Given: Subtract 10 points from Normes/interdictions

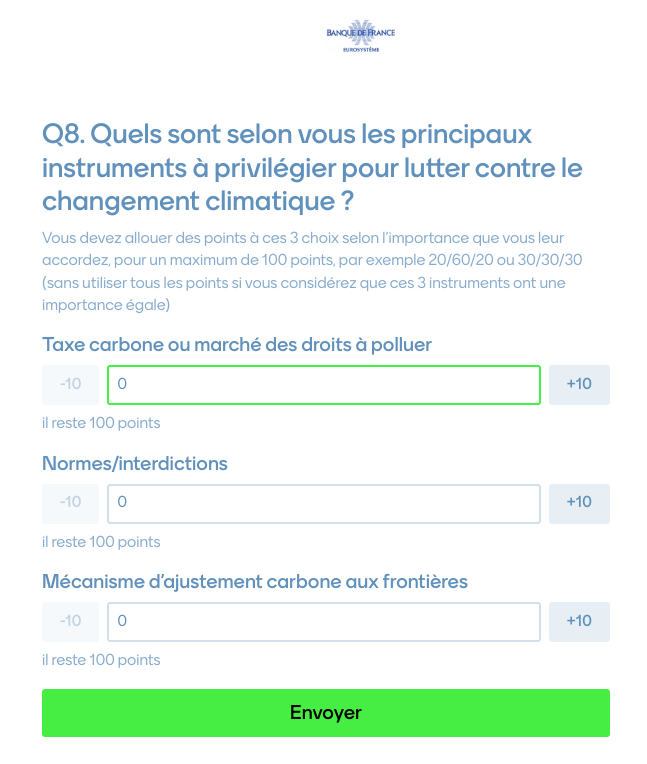Looking at the screenshot, I should tap(70, 503).
